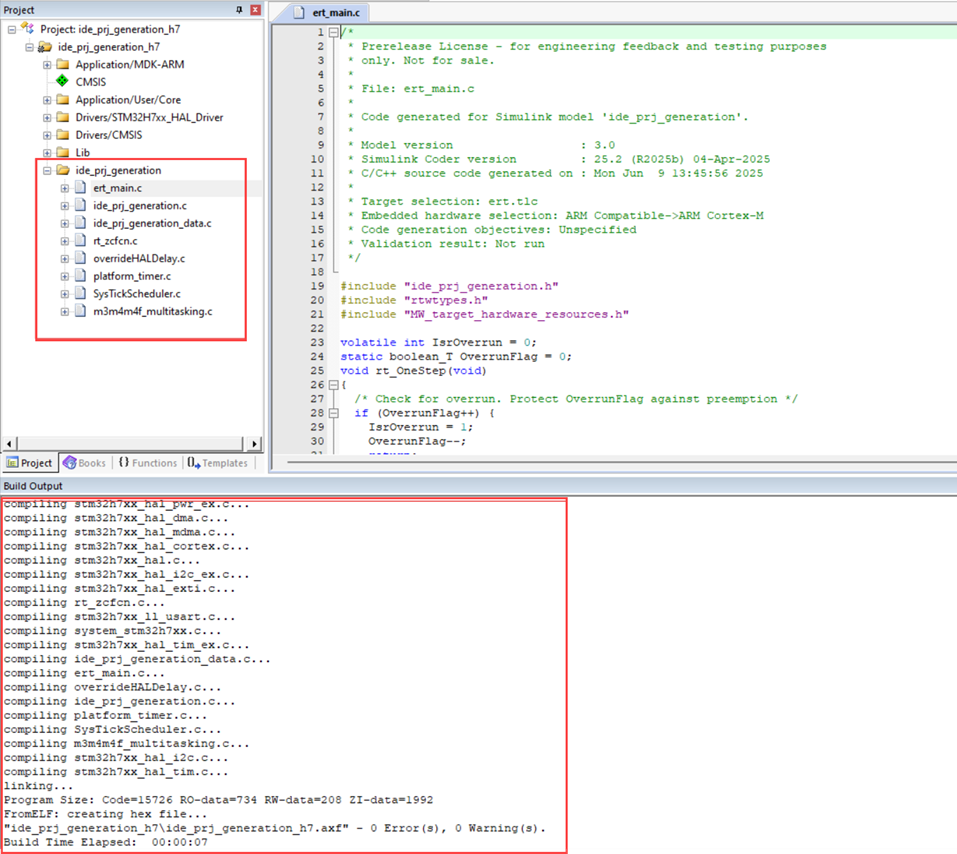Collapse the rt_OneStep function at line 26

(332, 385)
